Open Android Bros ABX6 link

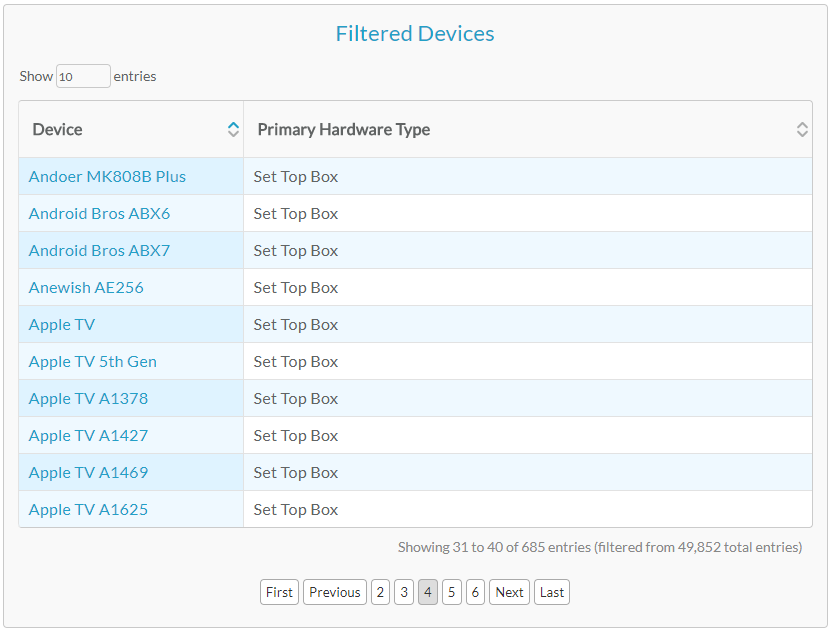click(99, 213)
